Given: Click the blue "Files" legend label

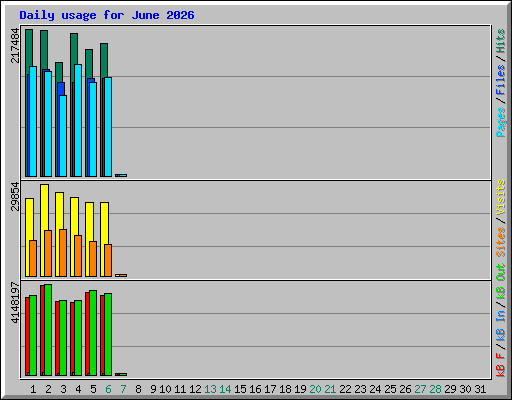Looking at the screenshot, I should tap(500, 80).
